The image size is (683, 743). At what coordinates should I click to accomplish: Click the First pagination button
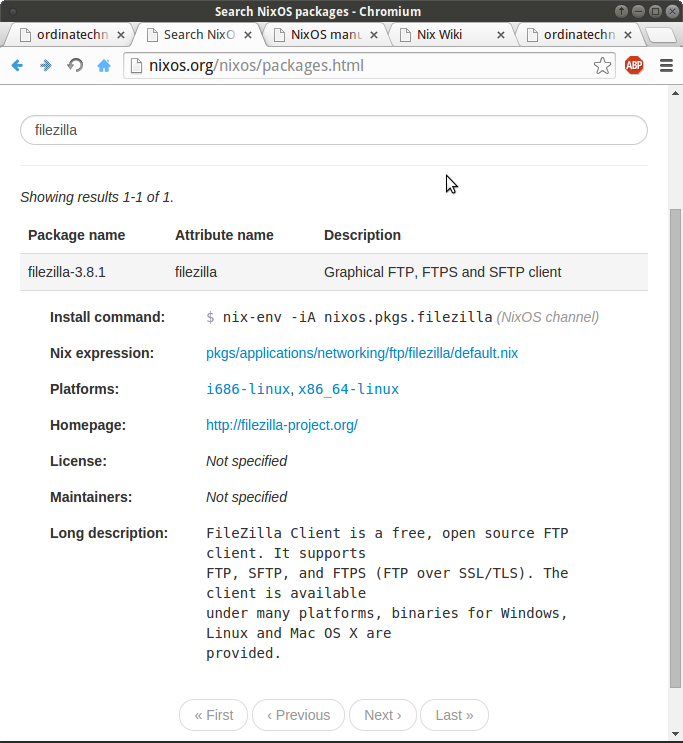point(213,715)
